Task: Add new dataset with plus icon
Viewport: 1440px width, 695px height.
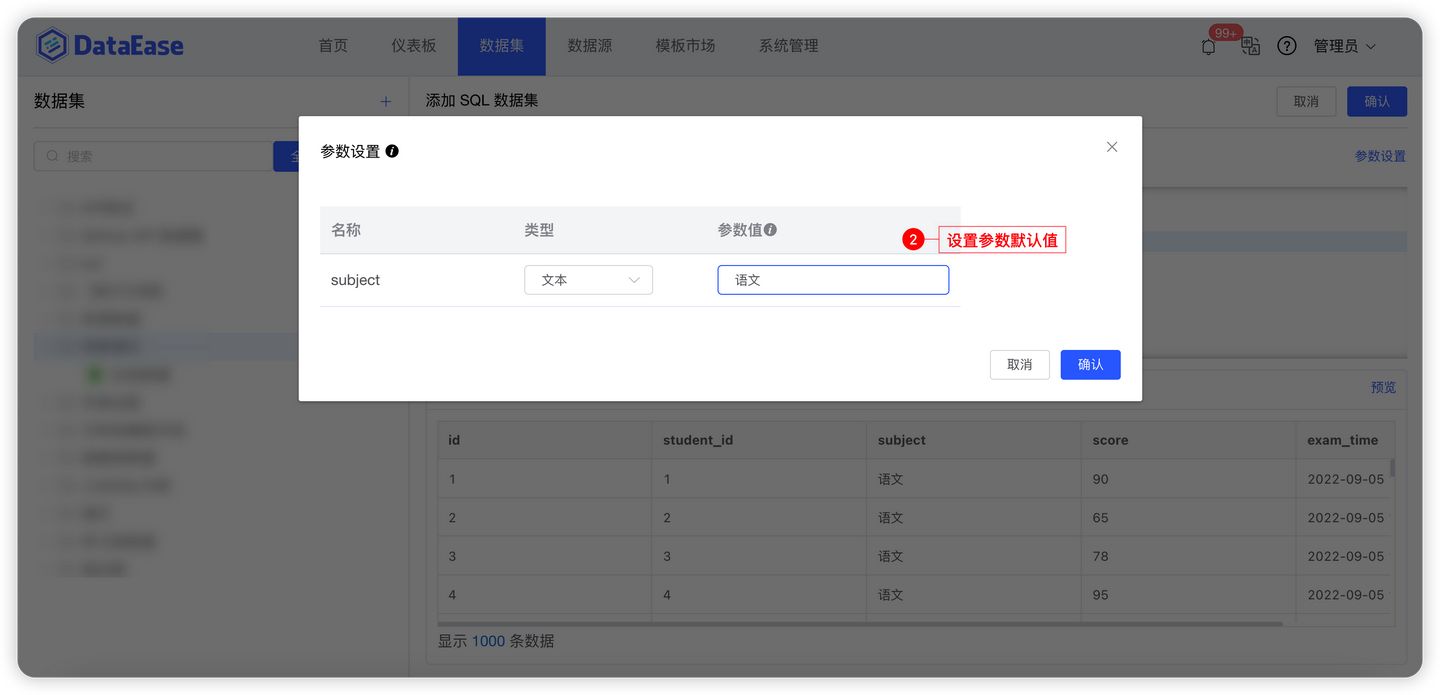Action: 386,102
